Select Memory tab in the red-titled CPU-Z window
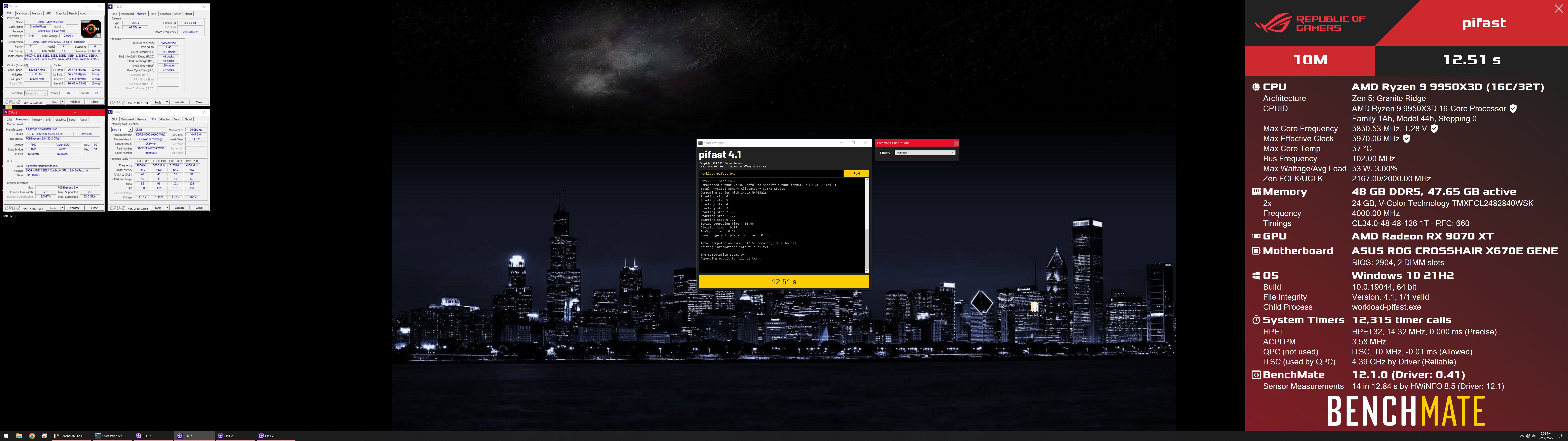The image size is (1568, 441). [x=37, y=119]
